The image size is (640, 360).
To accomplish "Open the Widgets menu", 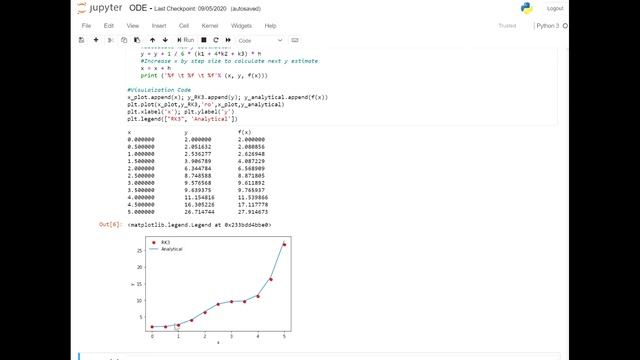I will click(241, 26).
